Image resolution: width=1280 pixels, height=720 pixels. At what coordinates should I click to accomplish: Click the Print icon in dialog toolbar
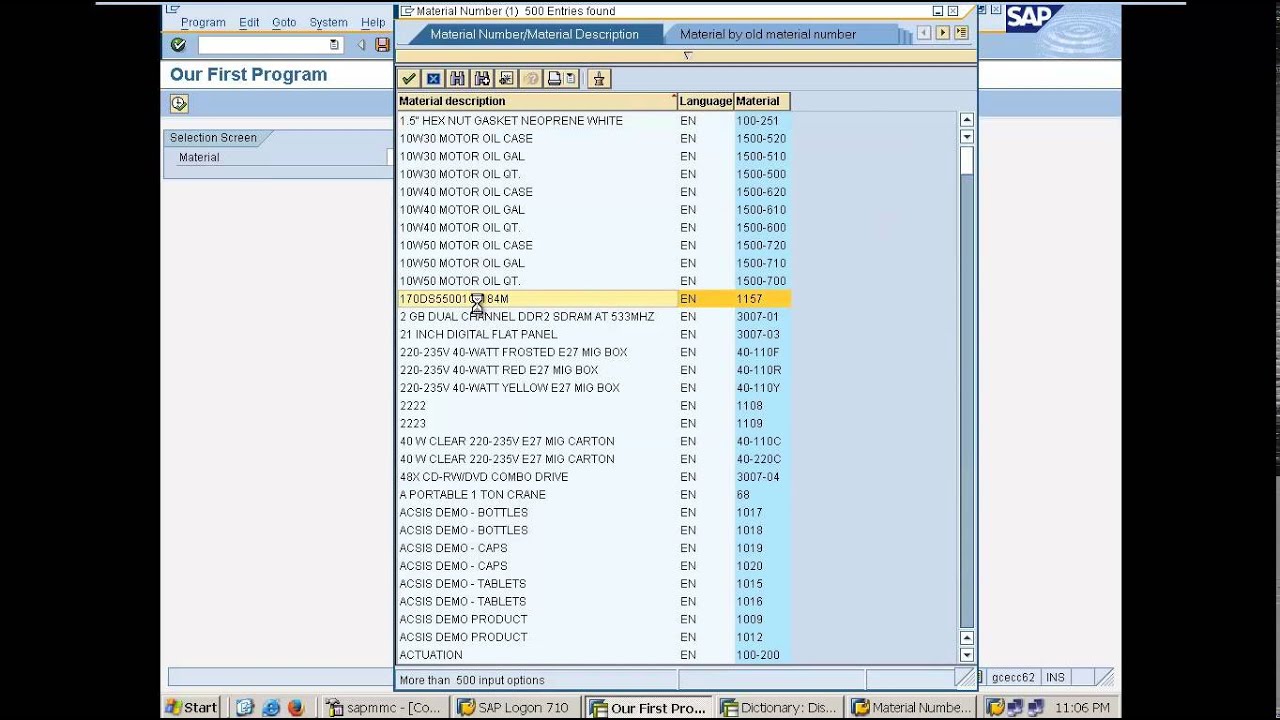click(x=554, y=79)
